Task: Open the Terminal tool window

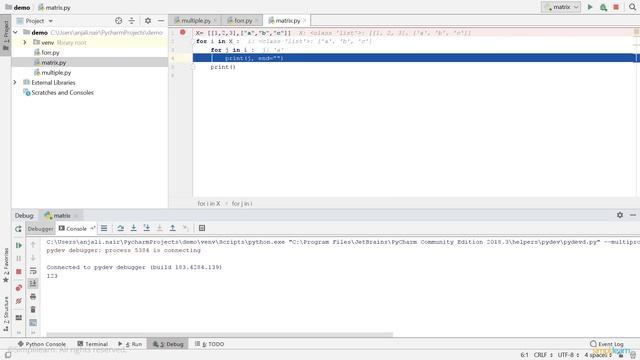Action: [92, 344]
